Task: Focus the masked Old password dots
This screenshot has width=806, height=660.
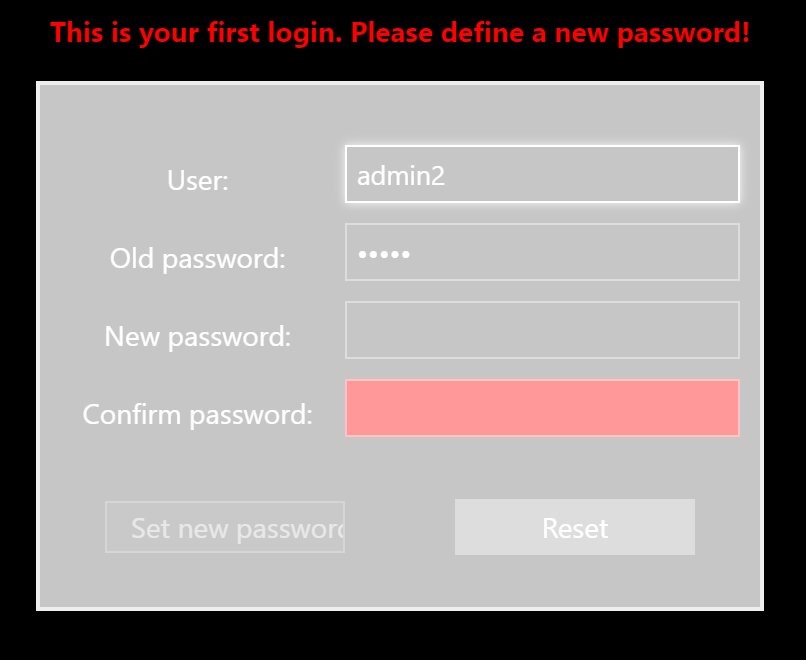Action: 542,251
